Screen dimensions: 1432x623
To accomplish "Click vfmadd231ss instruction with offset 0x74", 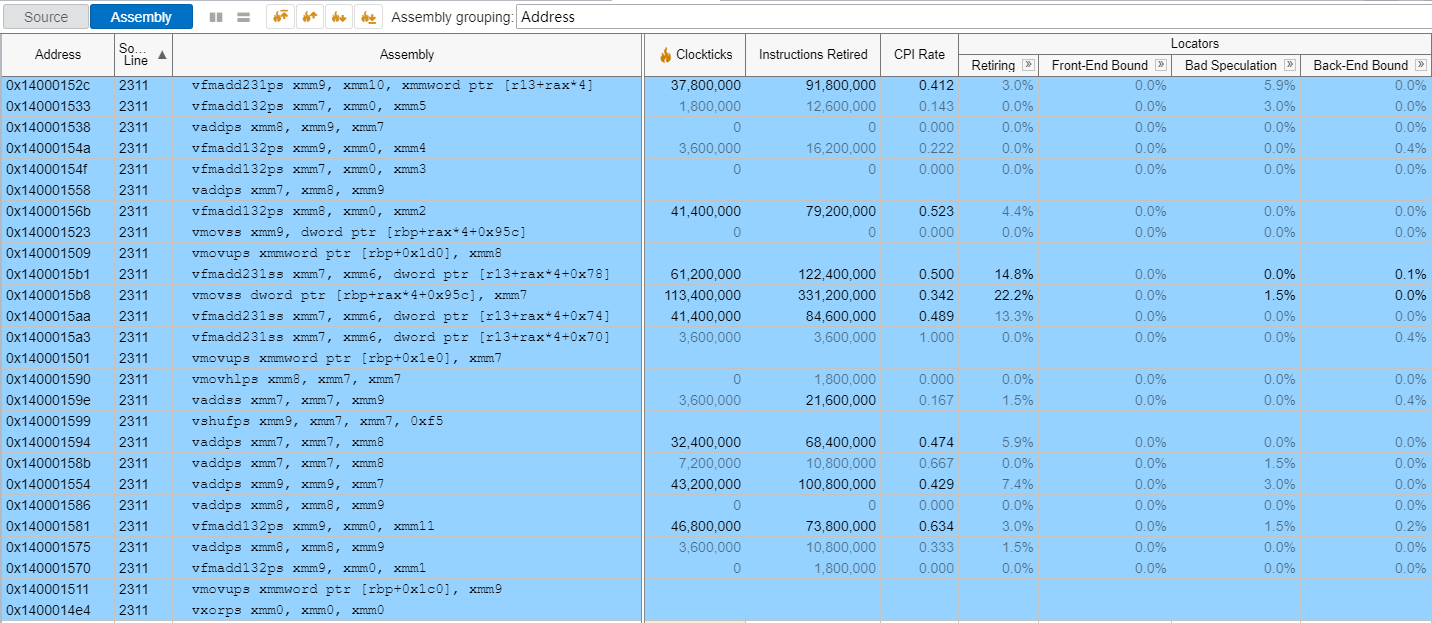I will tap(400, 317).
